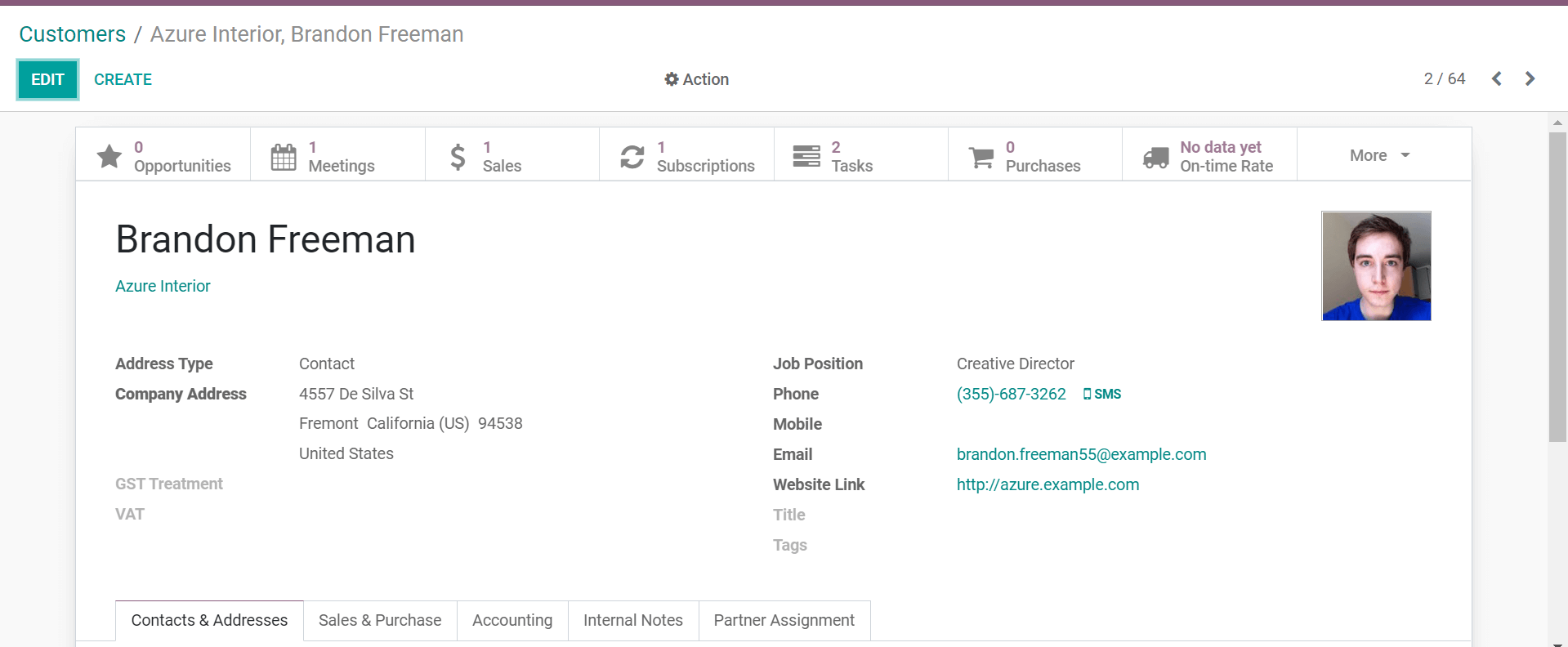This screenshot has width=1568, height=647.
Task: Click the Contact address type value
Action: pos(327,364)
